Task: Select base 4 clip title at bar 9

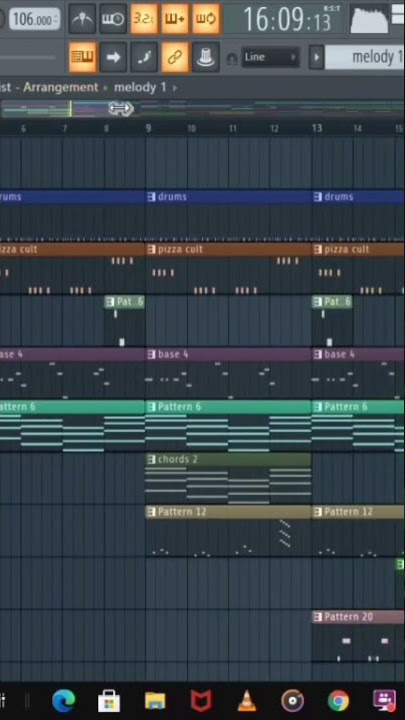Action: pyautogui.click(x=173, y=354)
